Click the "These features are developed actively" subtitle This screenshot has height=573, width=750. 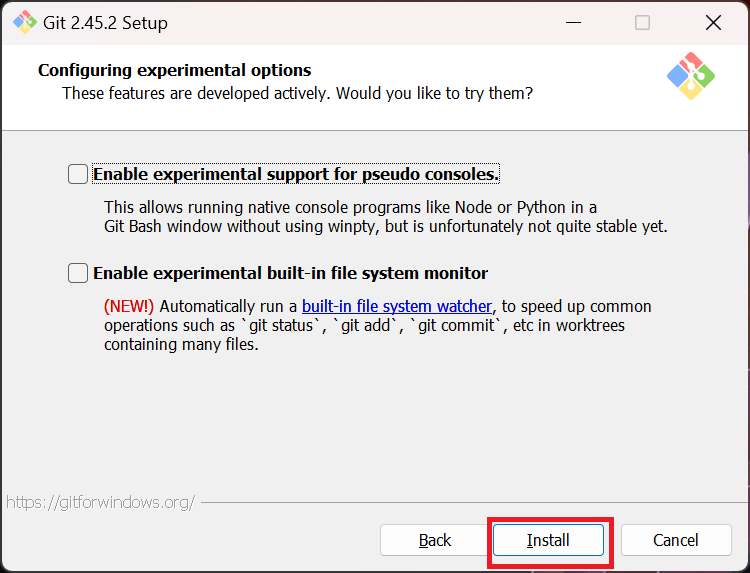pos(297,93)
